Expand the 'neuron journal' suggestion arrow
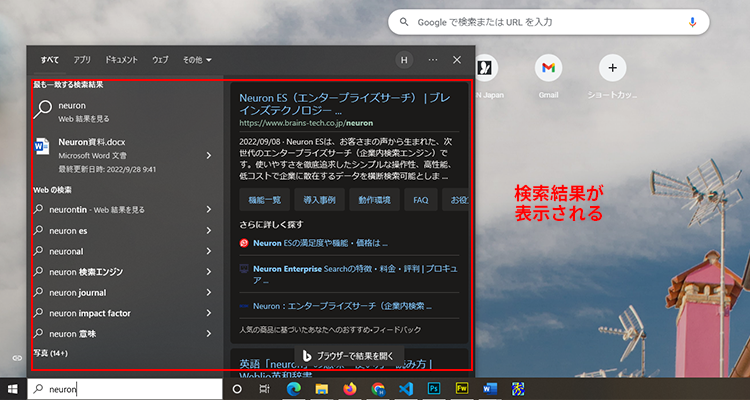 point(208,292)
